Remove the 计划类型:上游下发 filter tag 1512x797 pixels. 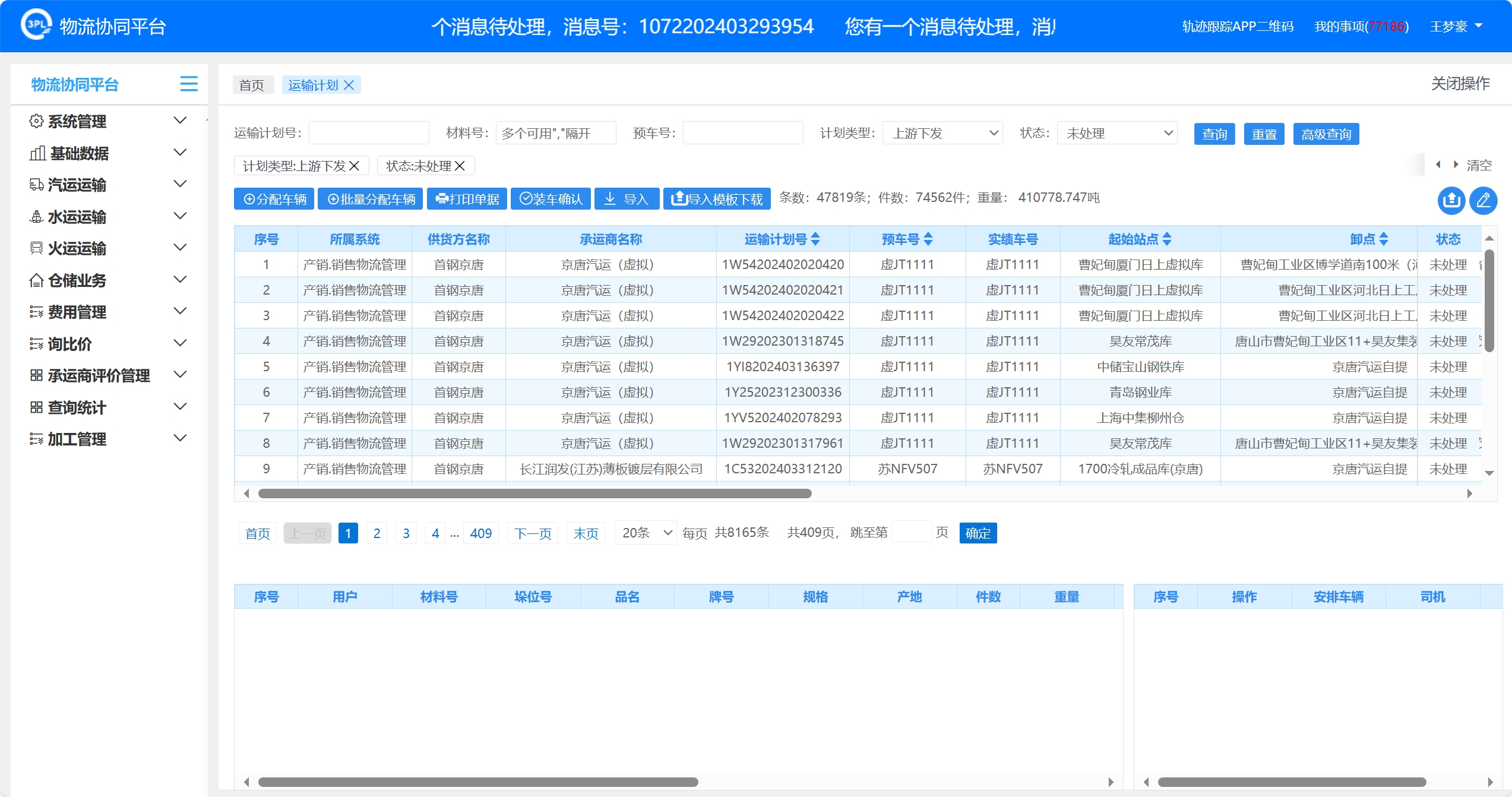[354, 166]
